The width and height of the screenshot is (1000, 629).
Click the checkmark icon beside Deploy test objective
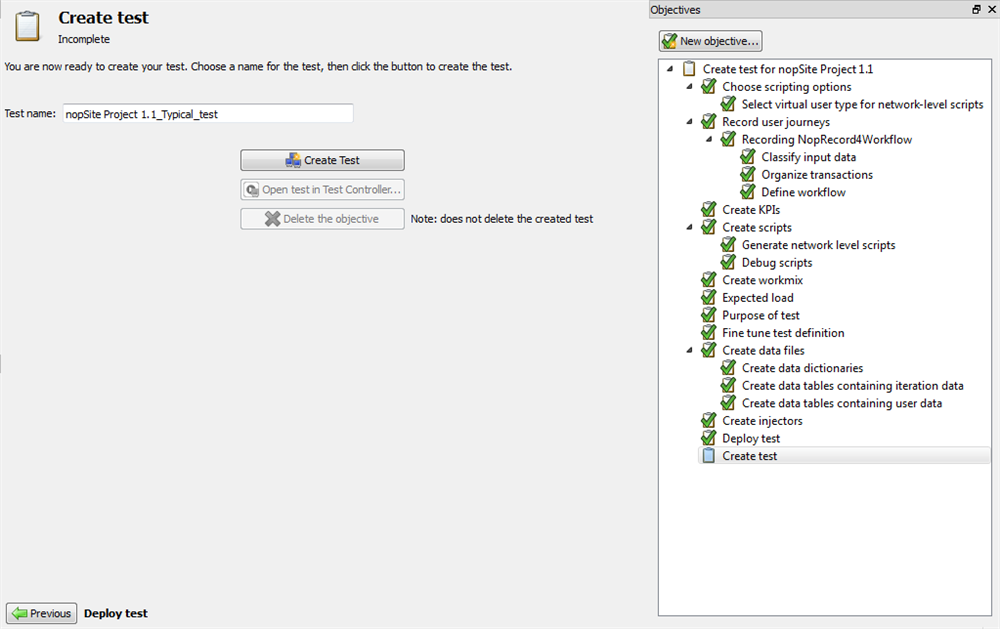point(708,438)
